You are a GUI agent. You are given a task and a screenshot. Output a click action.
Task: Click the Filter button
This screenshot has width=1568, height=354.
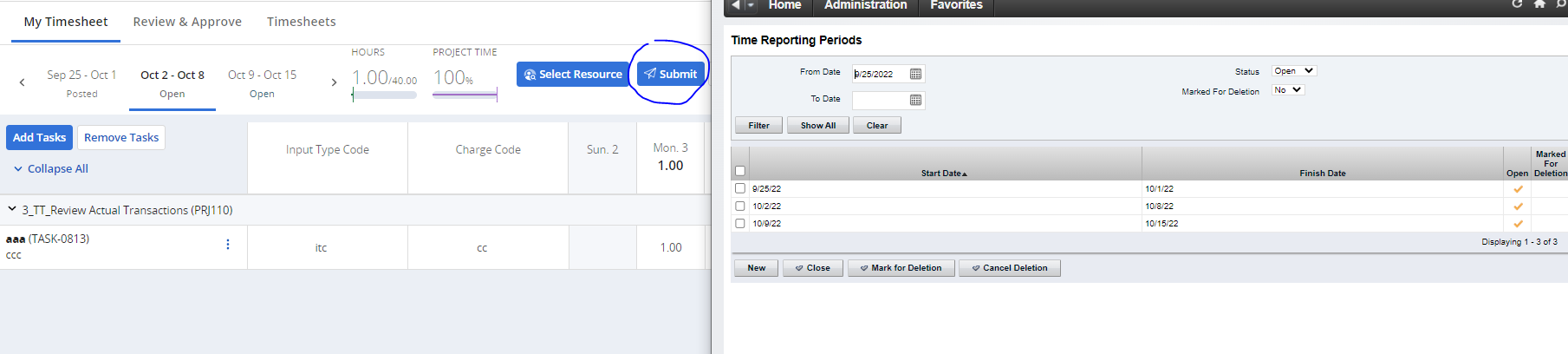coord(758,126)
